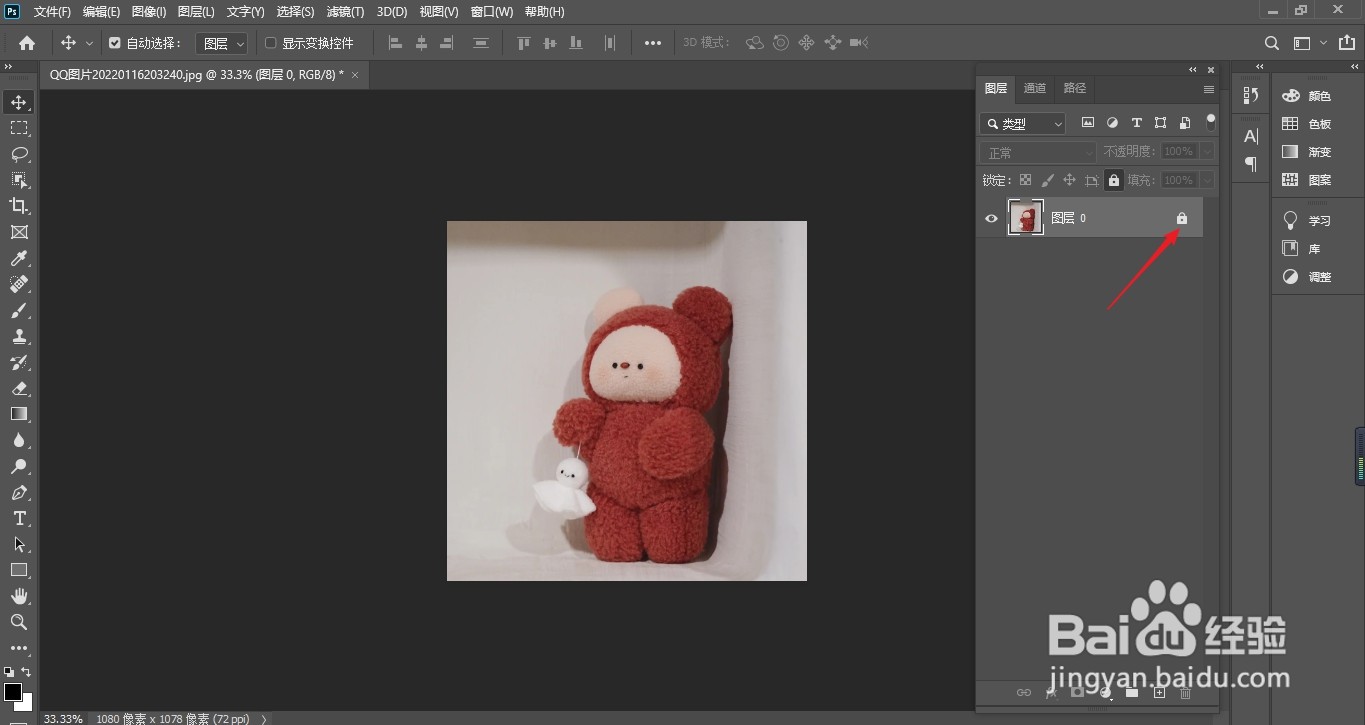Open the 图层 auto-select dropdown
This screenshot has width=1365, height=725.
[x=221, y=43]
